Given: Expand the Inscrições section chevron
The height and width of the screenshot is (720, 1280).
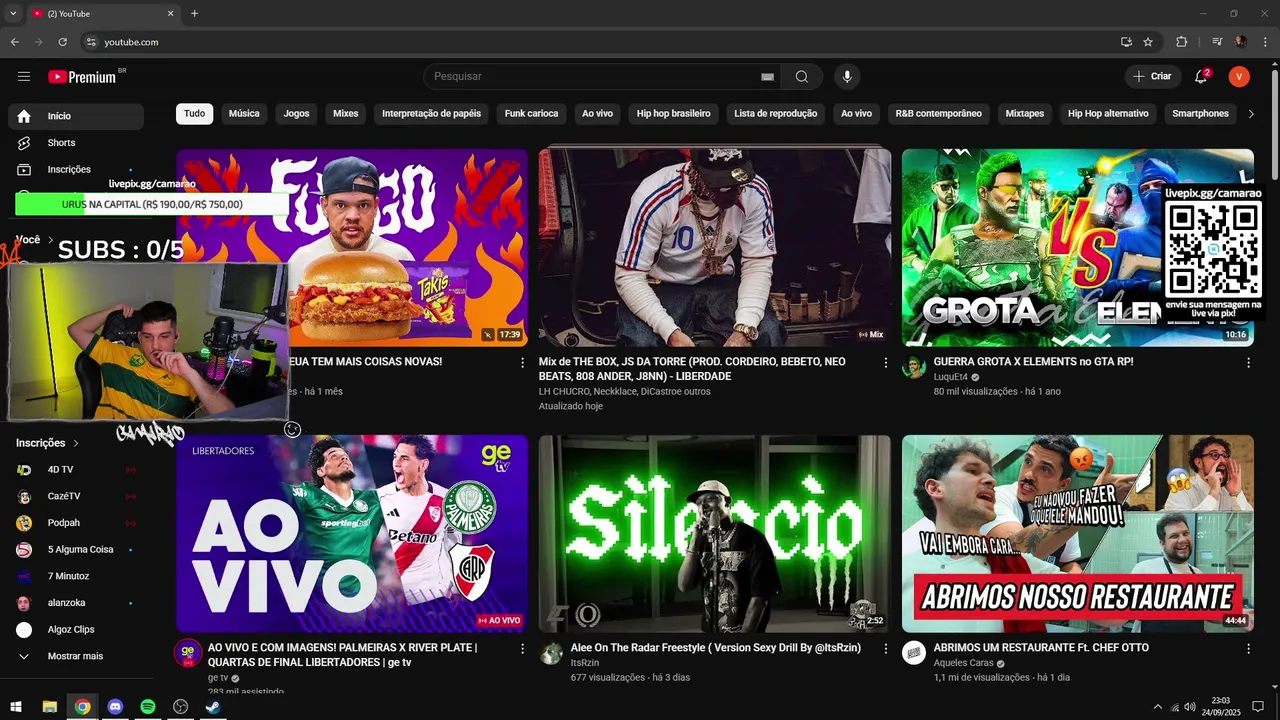Looking at the screenshot, I should (75, 443).
